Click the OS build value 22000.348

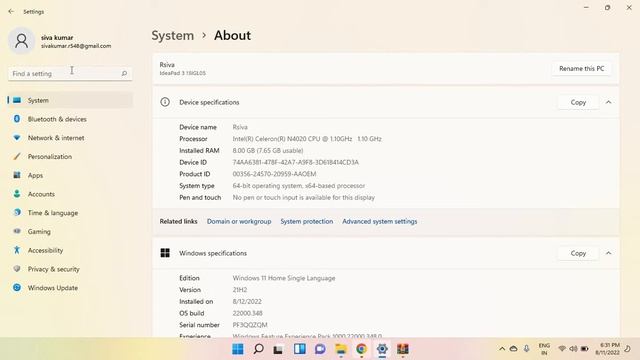(247, 313)
